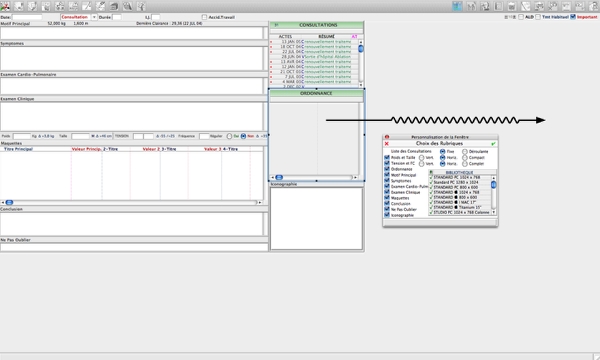Click the Iconographie image area
600x360 pixels.
click(316, 218)
